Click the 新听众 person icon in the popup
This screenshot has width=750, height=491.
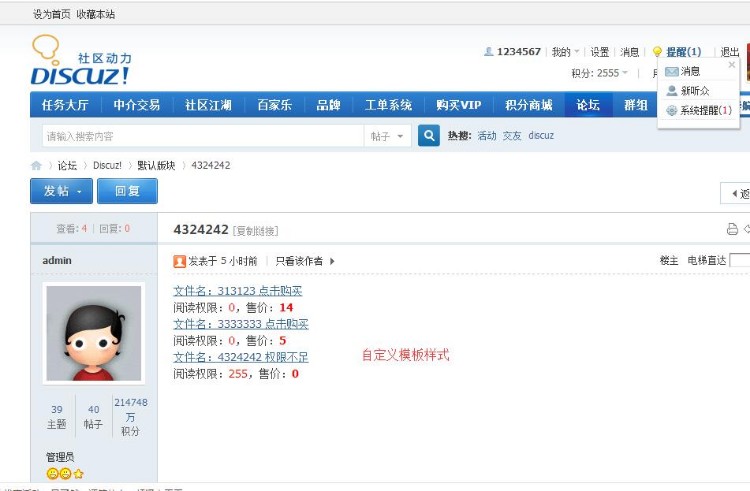672,91
